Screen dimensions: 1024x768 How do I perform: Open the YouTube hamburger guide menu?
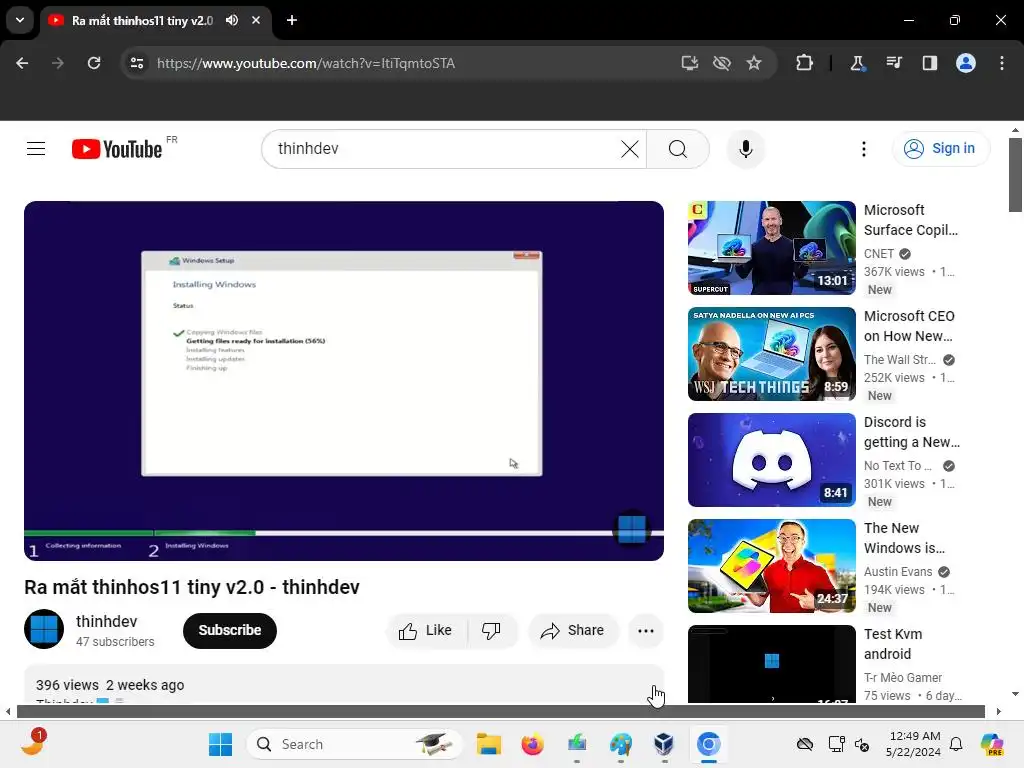[36, 149]
